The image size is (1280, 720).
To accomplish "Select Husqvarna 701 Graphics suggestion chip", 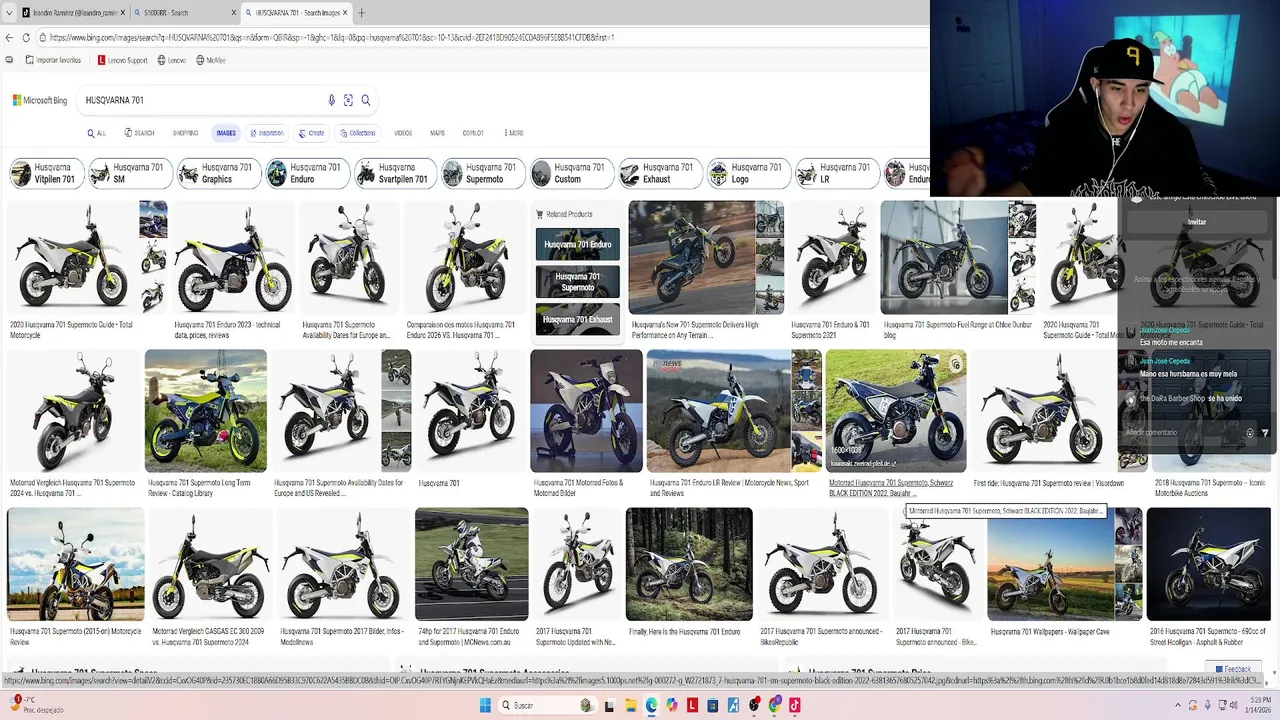I will [x=218, y=174].
